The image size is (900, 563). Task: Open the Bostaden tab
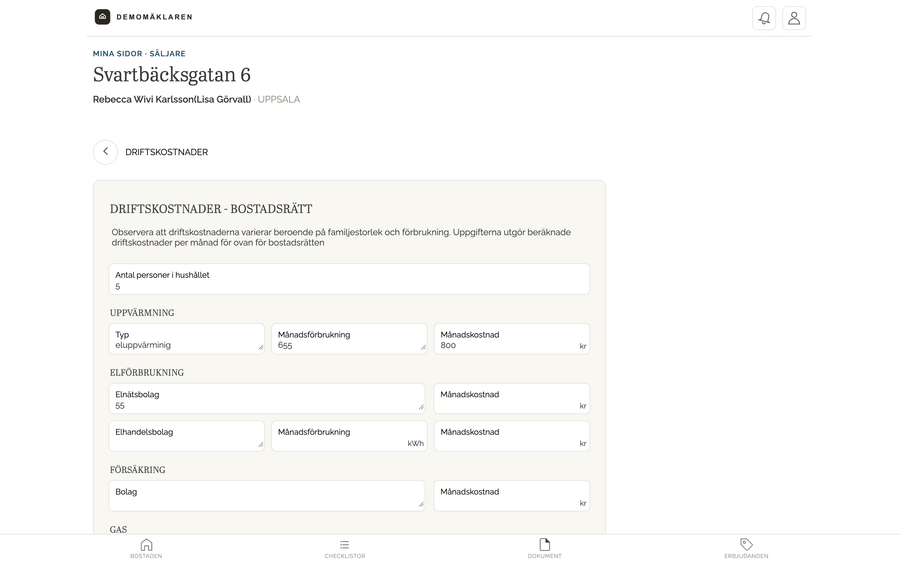click(146, 549)
